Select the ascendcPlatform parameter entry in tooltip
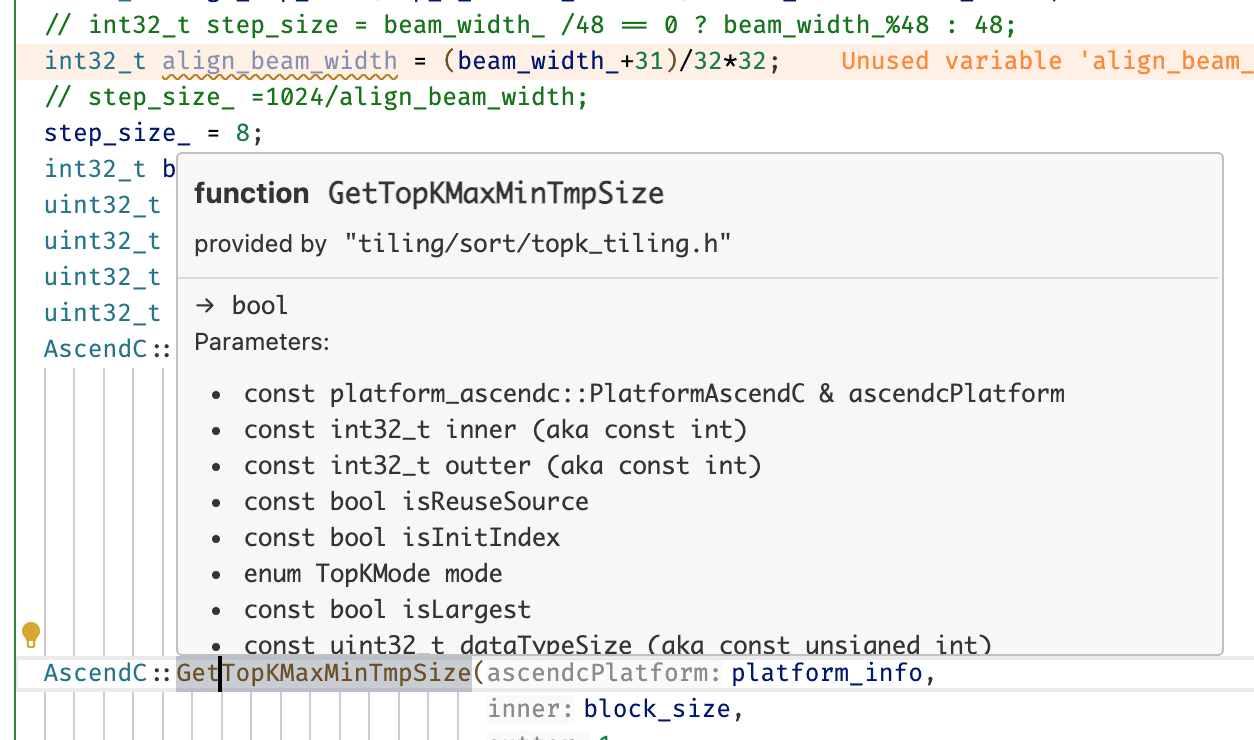This screenshot has height=740, width=1254. 654,393
